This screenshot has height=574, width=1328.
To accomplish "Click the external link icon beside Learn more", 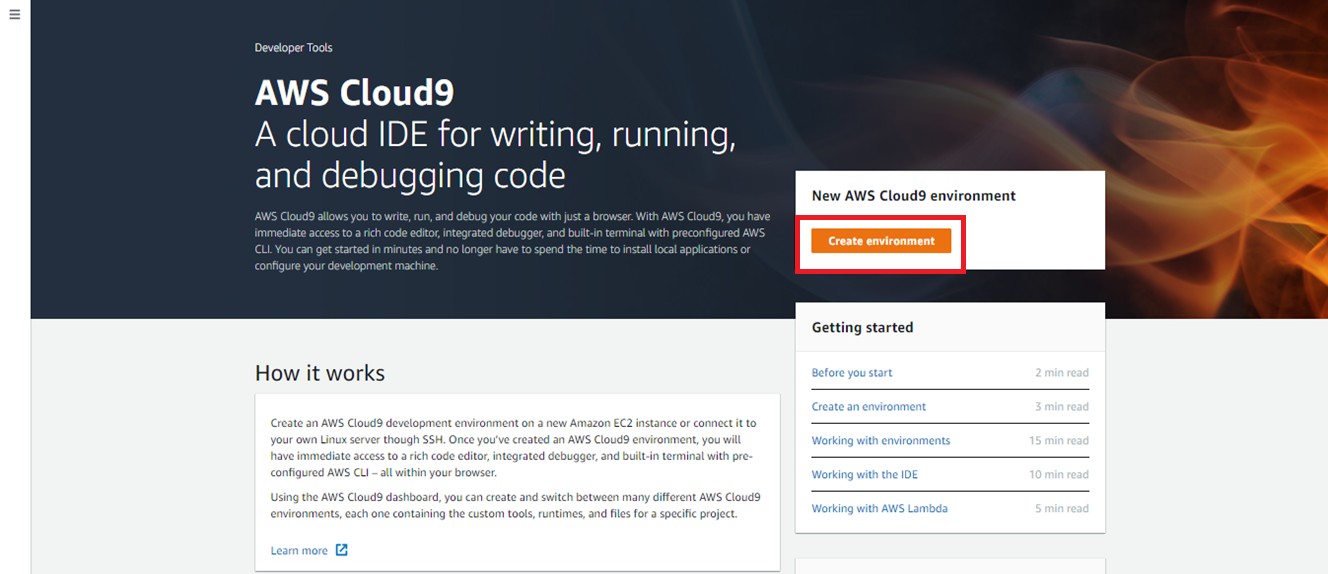I will (x=341, y=550).
